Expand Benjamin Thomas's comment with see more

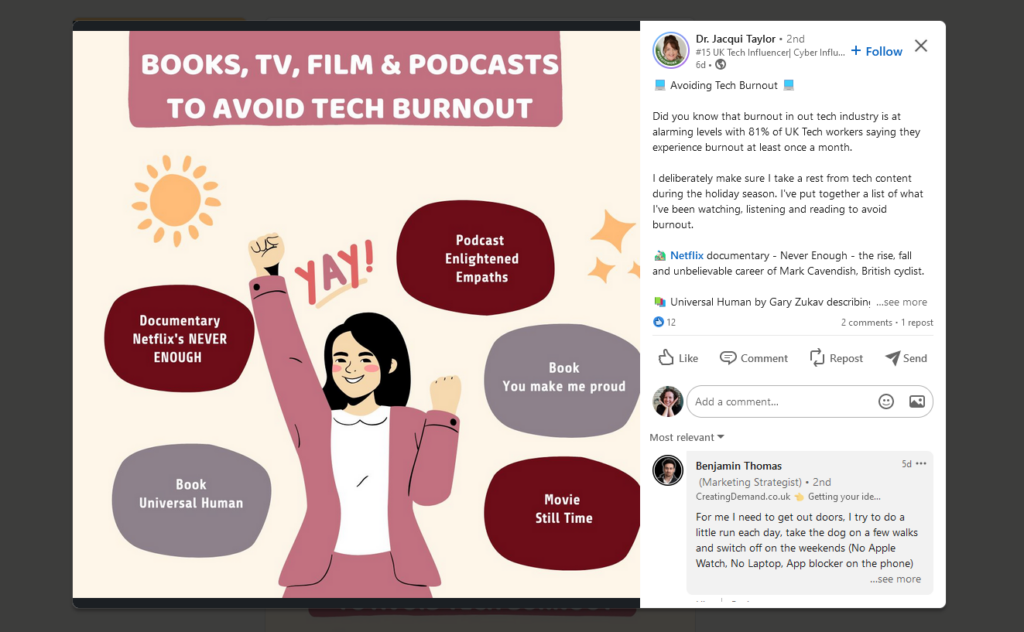(895, 578)
